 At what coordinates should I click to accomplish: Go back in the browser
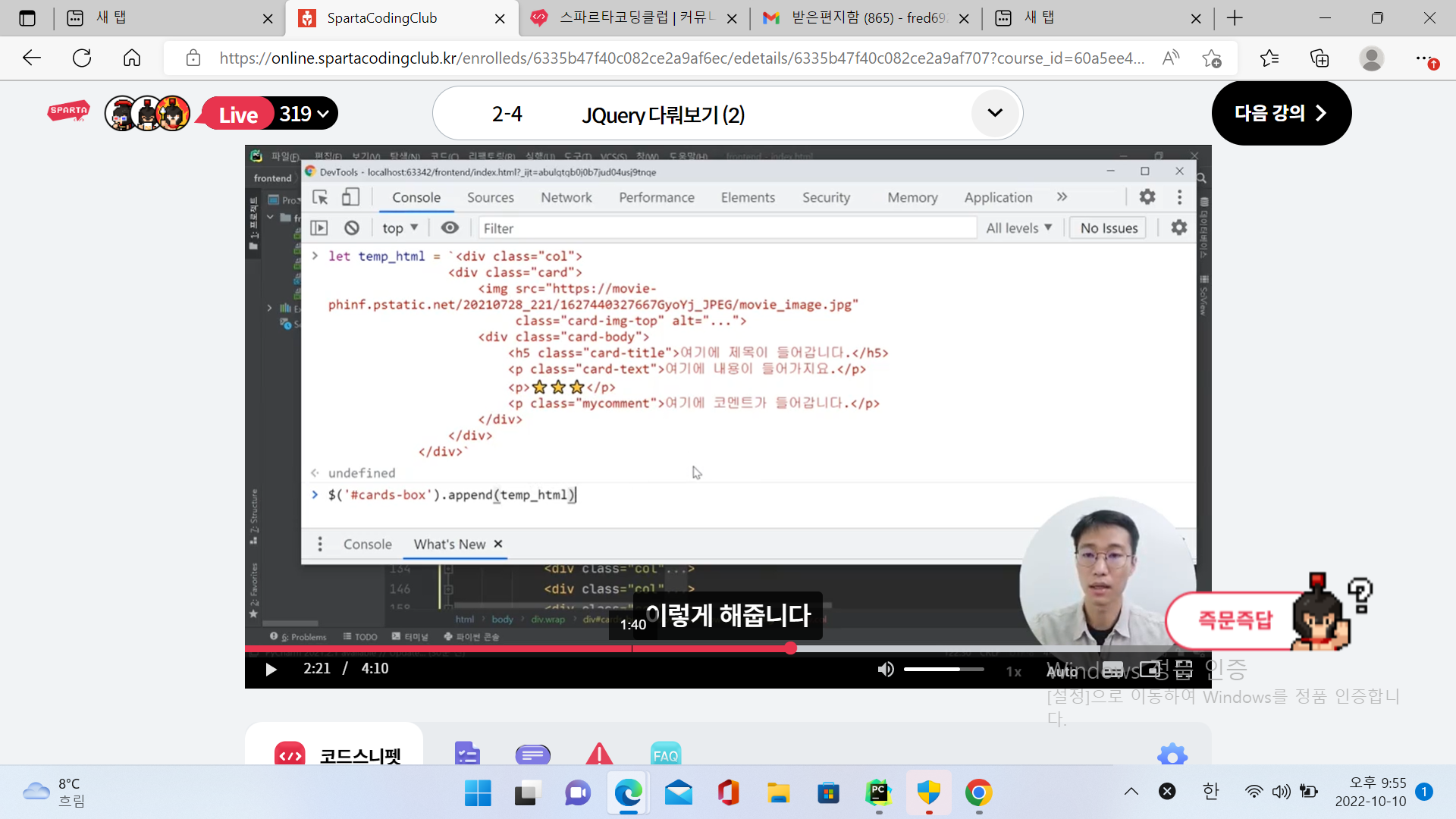pos(31,58)
